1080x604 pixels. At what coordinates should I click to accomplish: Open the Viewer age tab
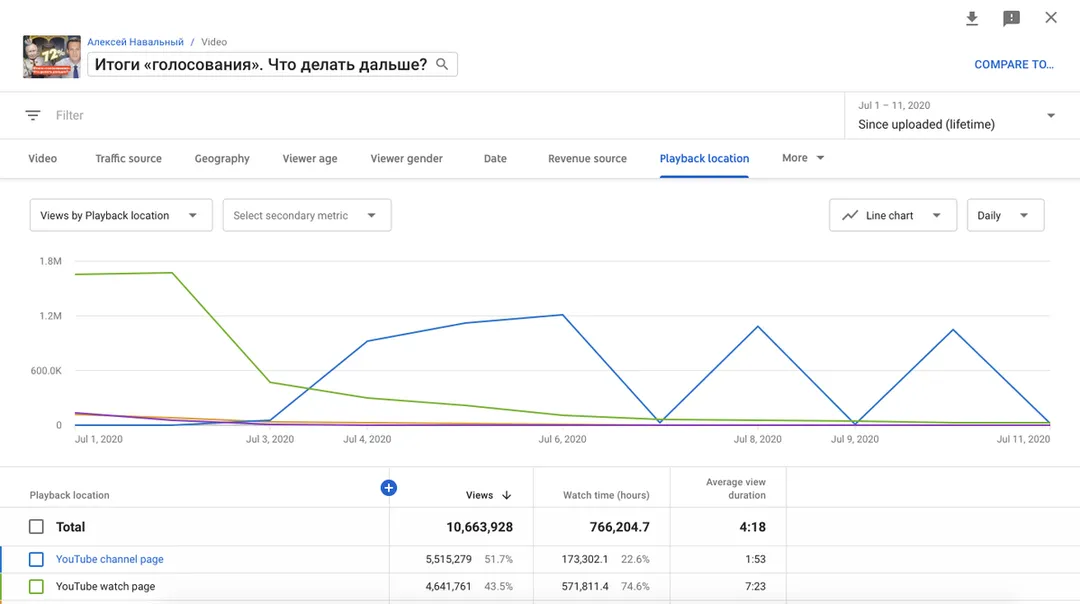pyautogui.click(x=310, y=158)
